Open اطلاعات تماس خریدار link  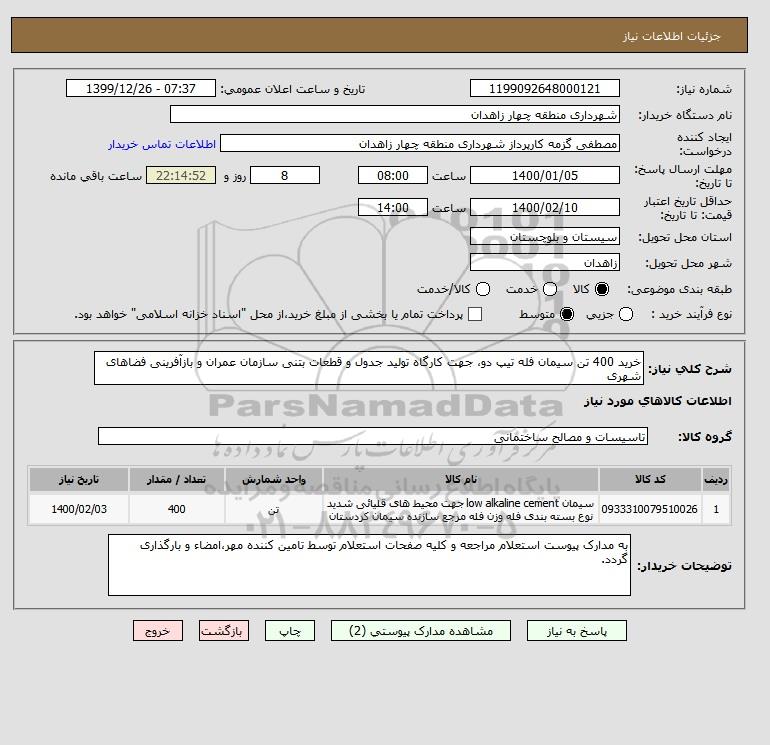pyautogui.click(x=162, y=144)
